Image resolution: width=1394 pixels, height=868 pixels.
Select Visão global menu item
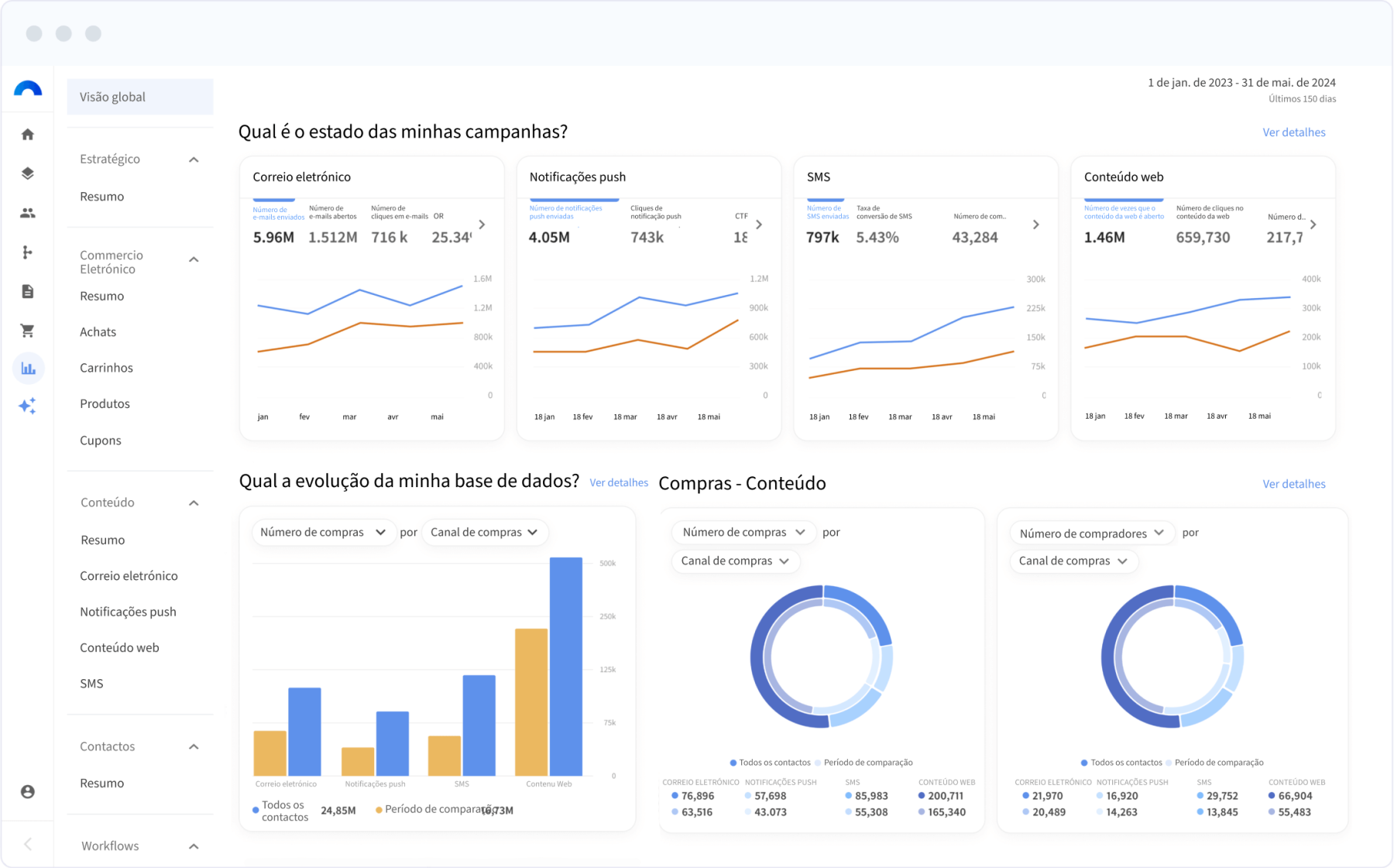click(x=139, y=97)
